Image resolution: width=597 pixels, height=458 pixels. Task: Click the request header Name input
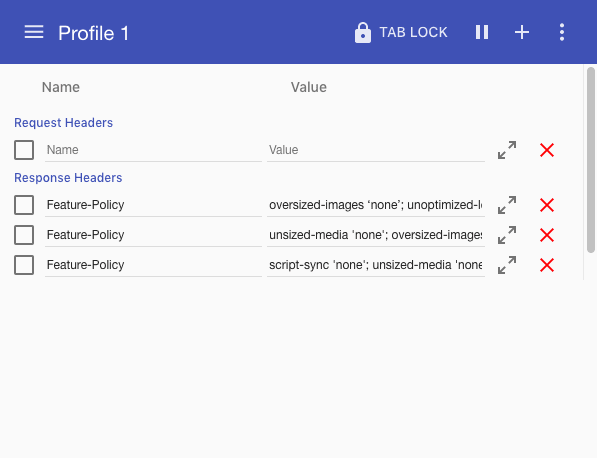tap(153, 150)
